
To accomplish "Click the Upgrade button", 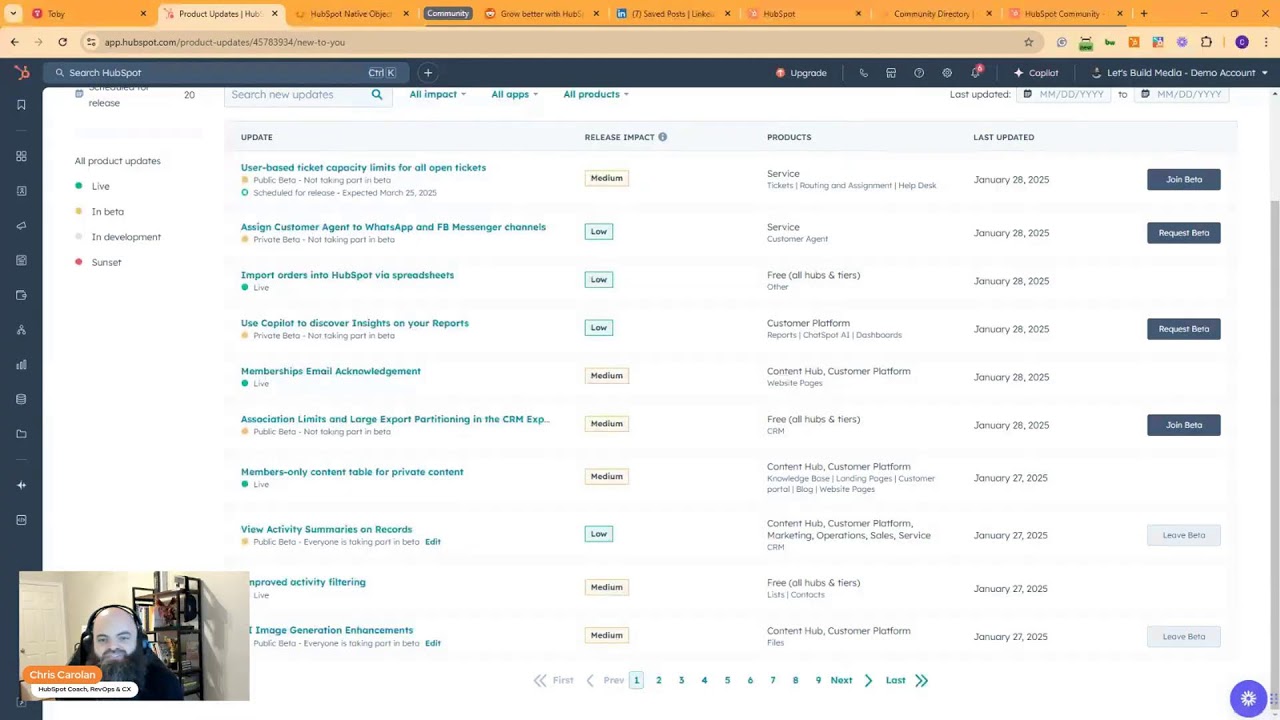I will pyautogui.click(x=801, y=73).
